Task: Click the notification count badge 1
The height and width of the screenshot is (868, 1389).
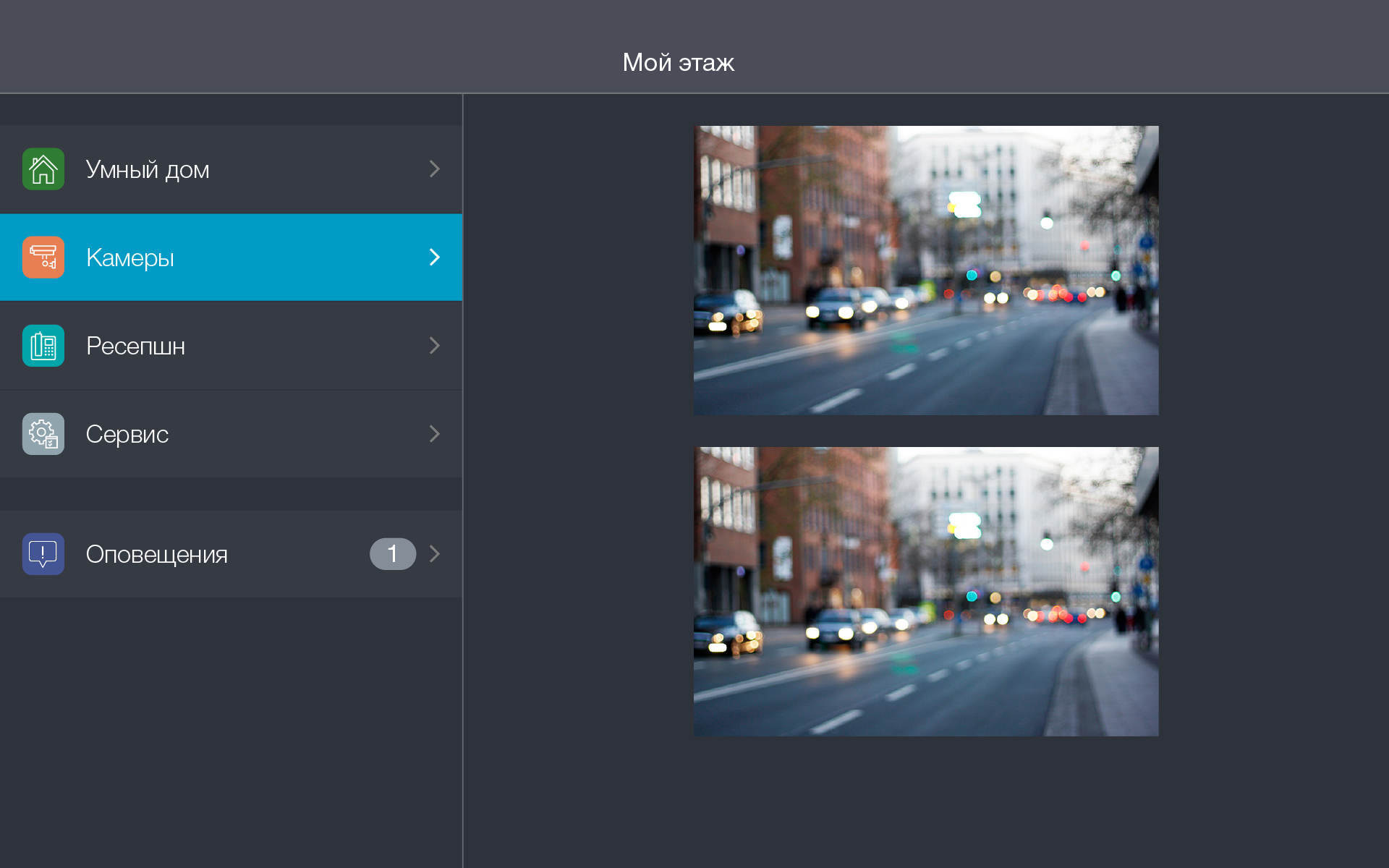Action: pyautogui.click(x=392, y=554)
